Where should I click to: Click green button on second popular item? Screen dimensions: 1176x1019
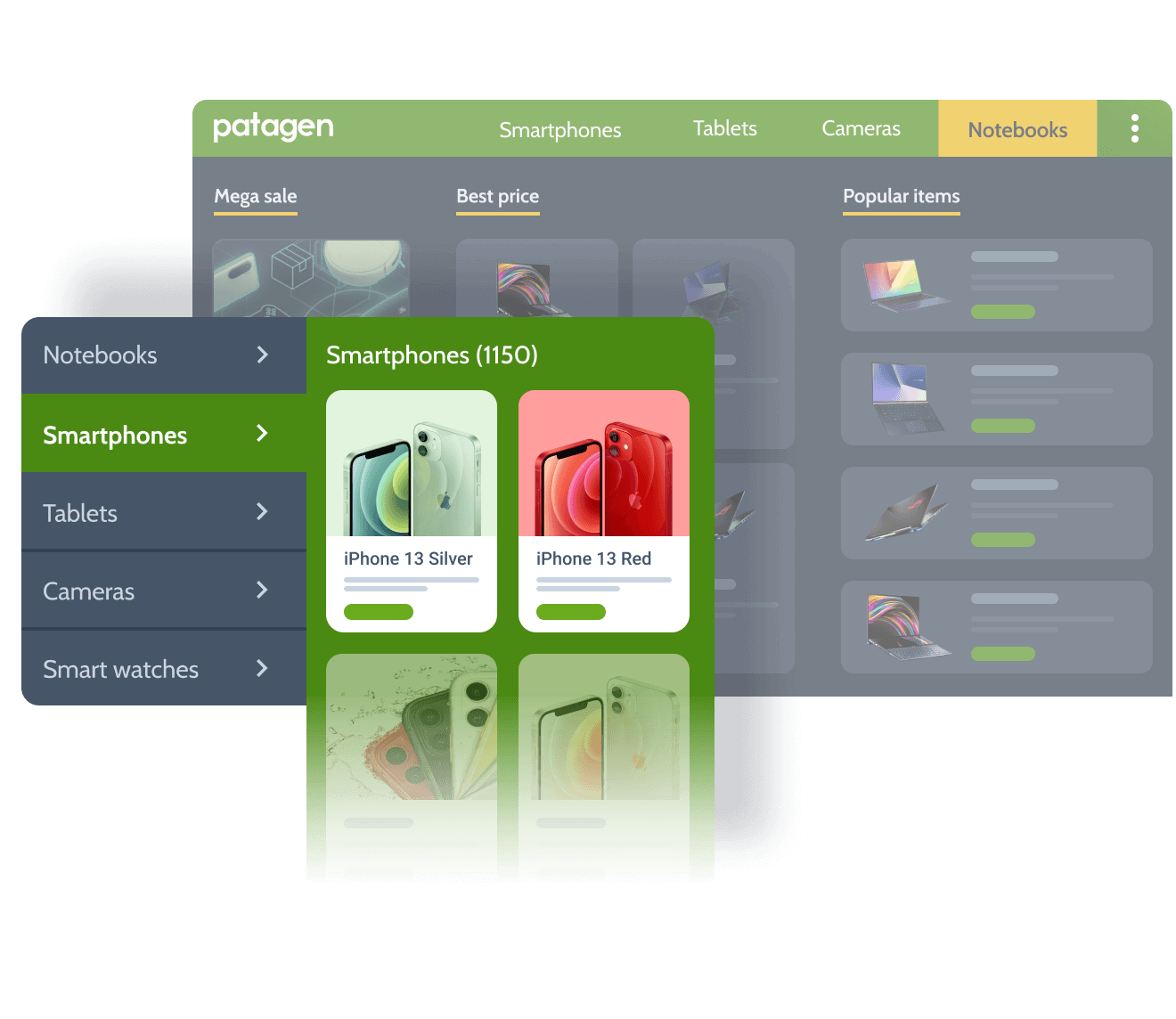1003,426
